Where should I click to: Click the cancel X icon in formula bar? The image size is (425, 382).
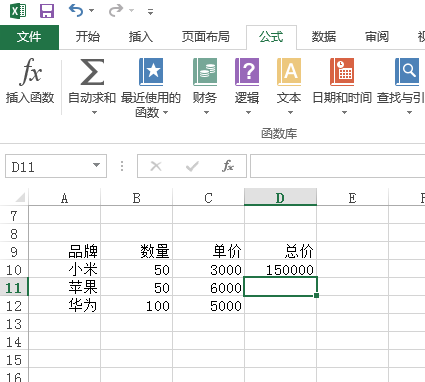tap(156, 166)
